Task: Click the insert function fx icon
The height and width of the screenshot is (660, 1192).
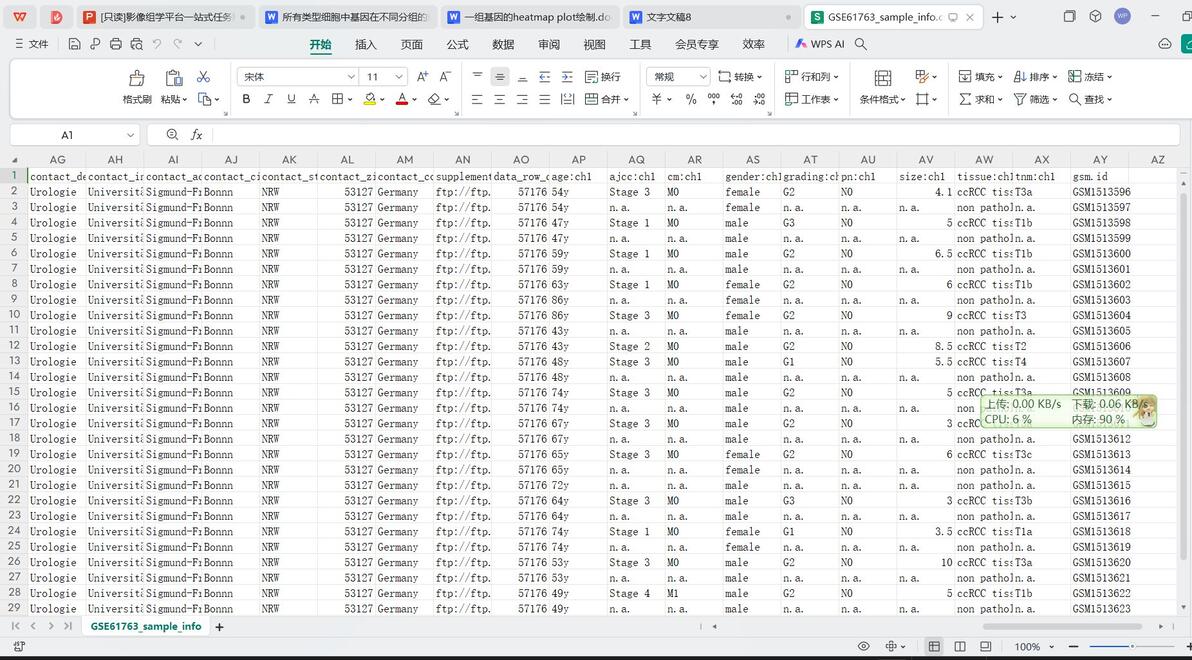Action: 196,135
